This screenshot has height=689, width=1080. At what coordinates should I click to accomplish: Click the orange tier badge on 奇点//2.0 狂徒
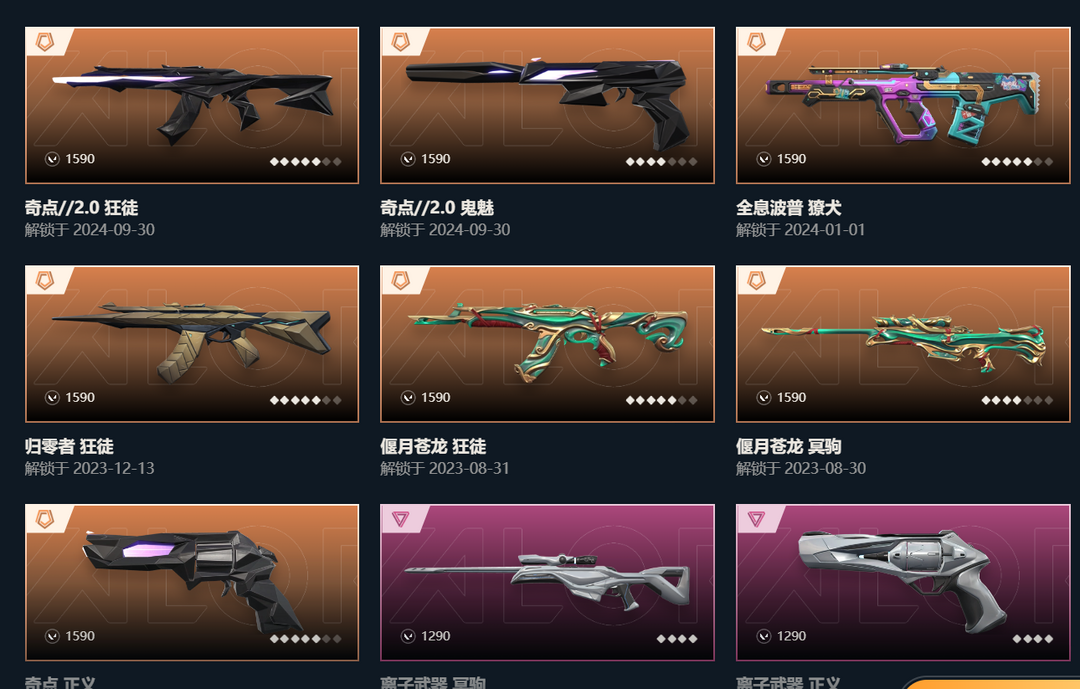pos(45,42)
